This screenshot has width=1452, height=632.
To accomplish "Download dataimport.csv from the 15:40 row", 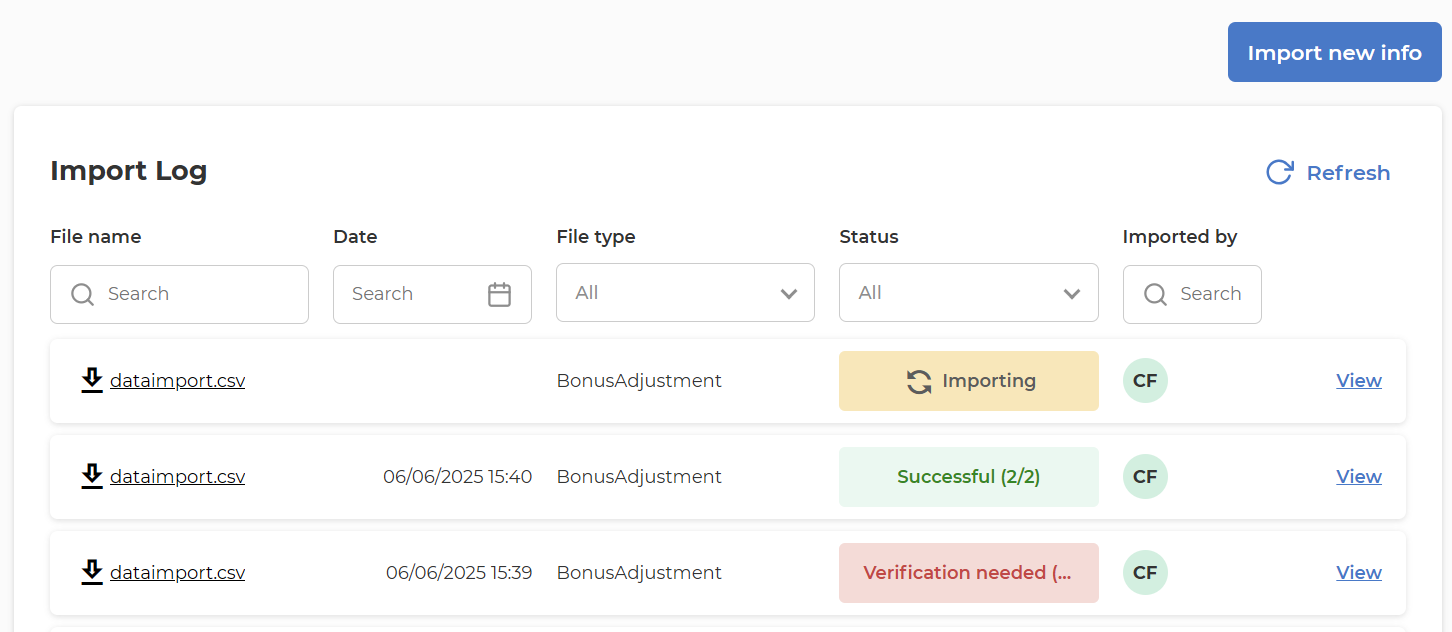I will [92, 476].
